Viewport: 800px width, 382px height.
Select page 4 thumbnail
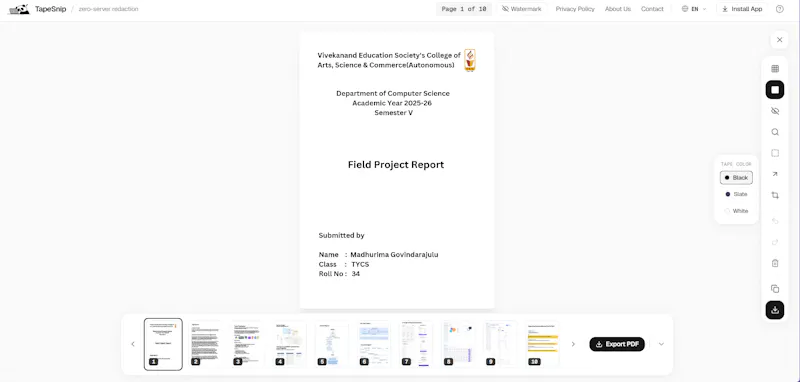click(x=289, y=344)
